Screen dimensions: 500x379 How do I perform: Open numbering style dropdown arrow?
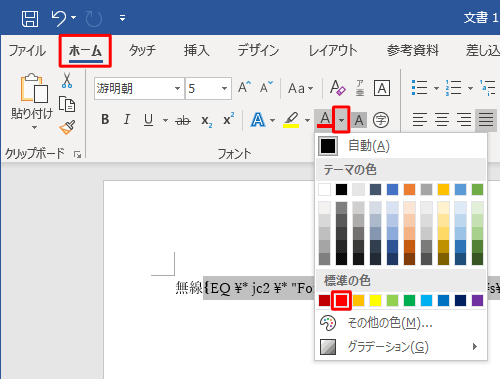pos(470,88)
